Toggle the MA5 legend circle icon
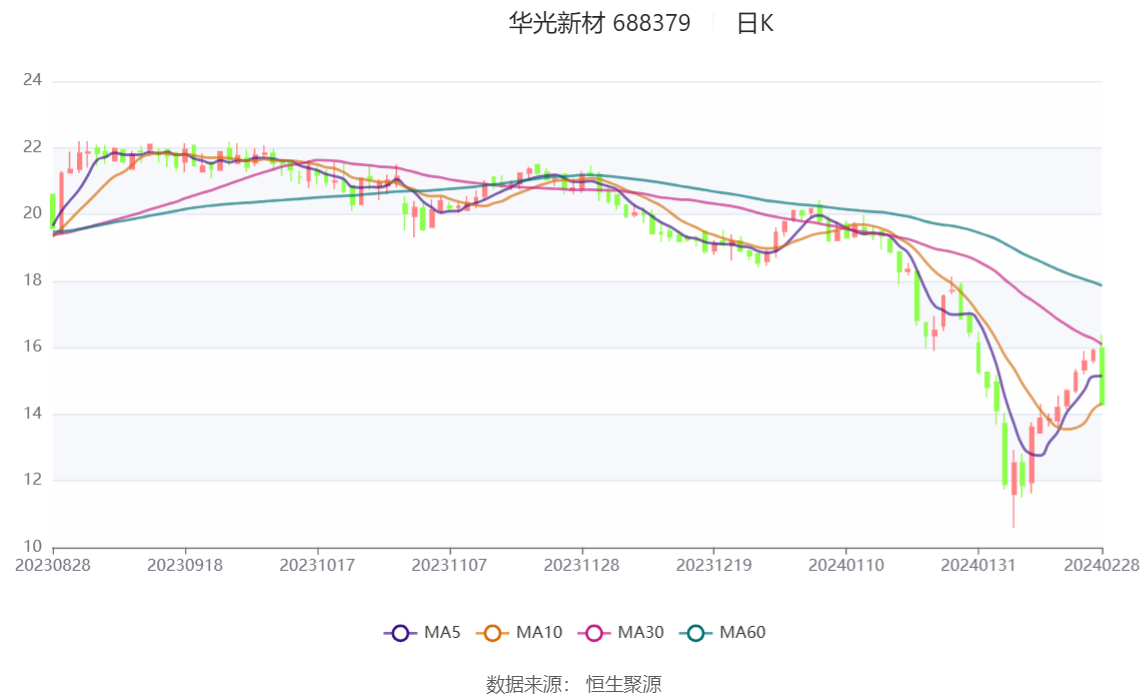This screenshot has width=1148, height=699. [400, 633]
